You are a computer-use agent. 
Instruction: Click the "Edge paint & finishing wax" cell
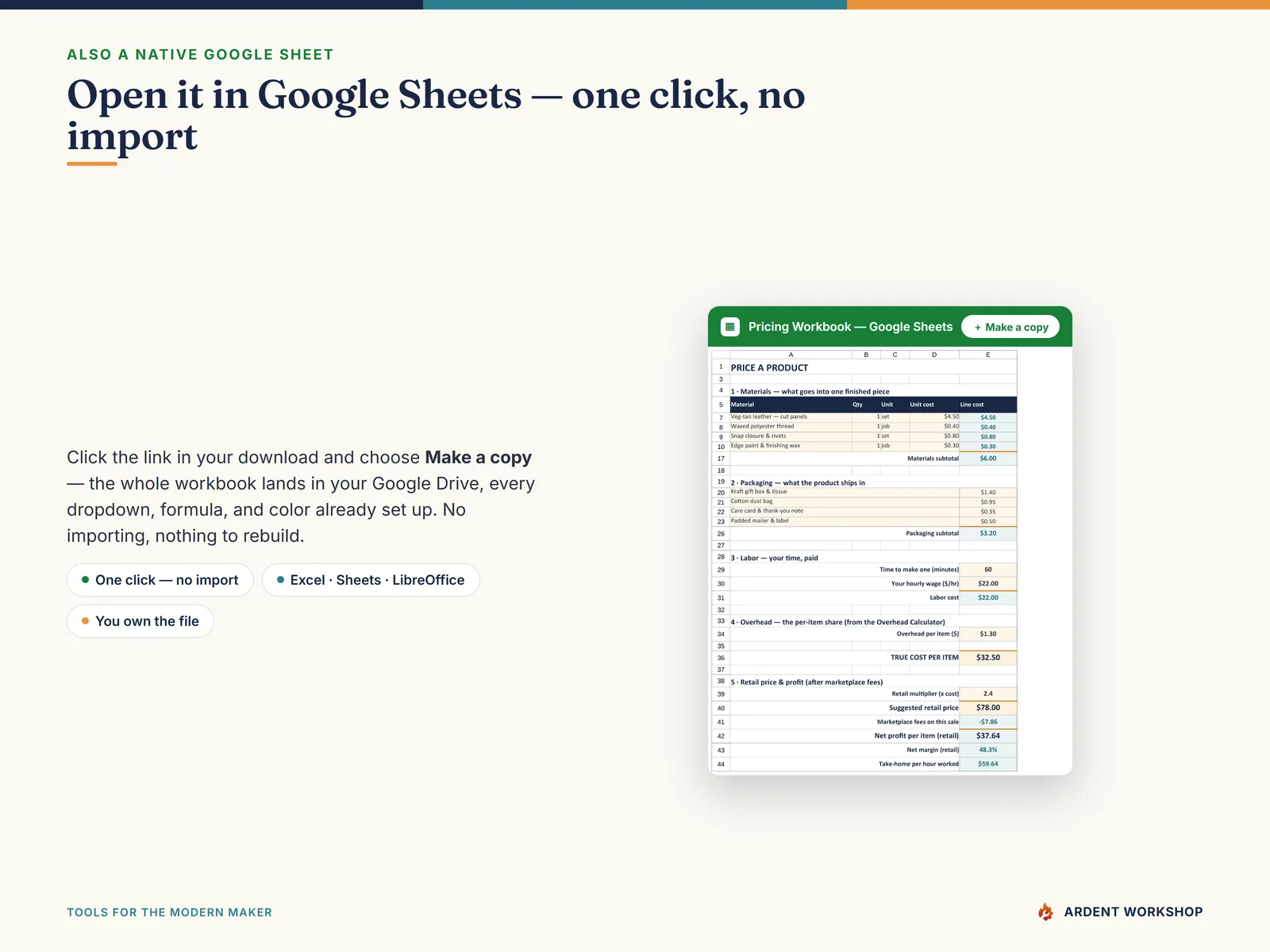pos(791,446)
